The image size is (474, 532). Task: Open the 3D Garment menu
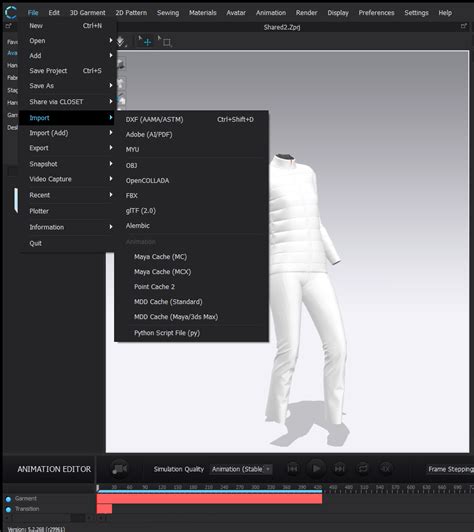[x=88, y=13]
